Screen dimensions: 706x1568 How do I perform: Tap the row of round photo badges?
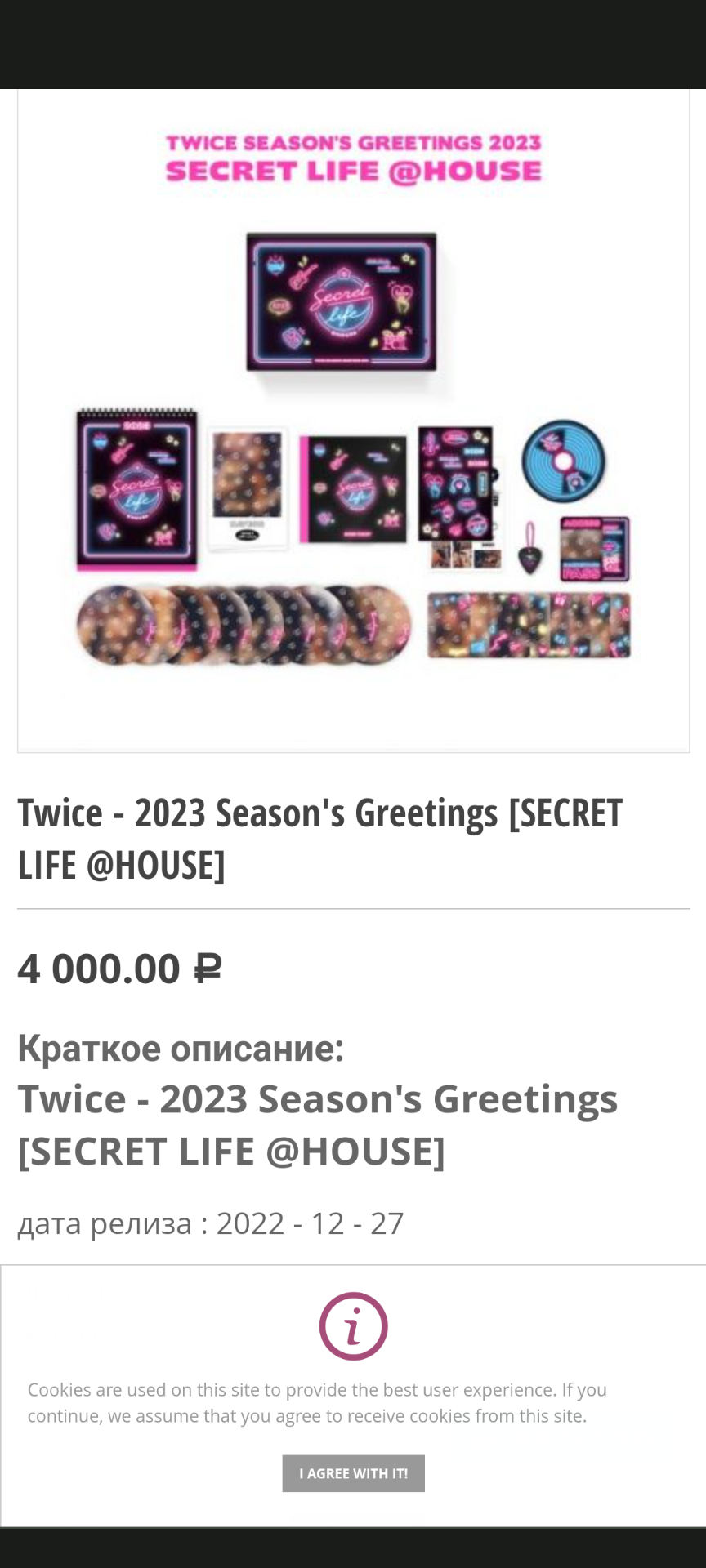coord(244,624)
